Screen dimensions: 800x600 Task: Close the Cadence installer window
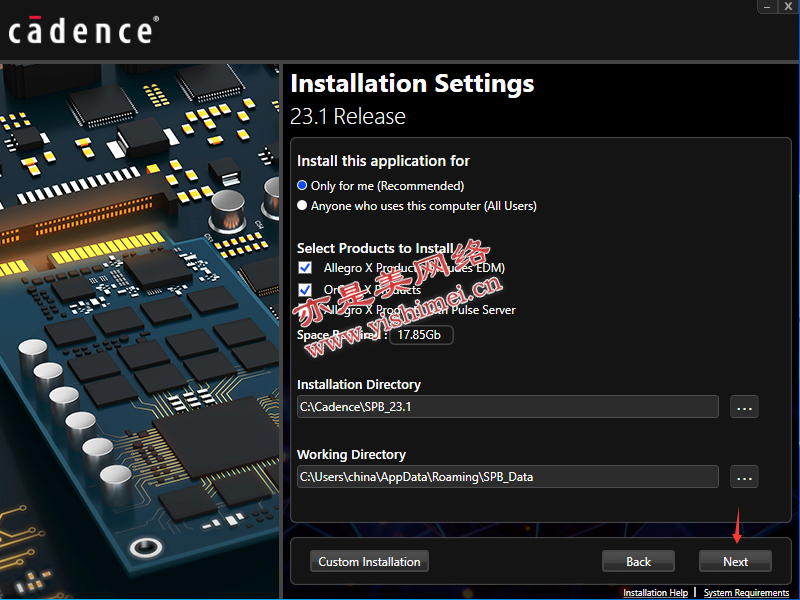point(788,7)
